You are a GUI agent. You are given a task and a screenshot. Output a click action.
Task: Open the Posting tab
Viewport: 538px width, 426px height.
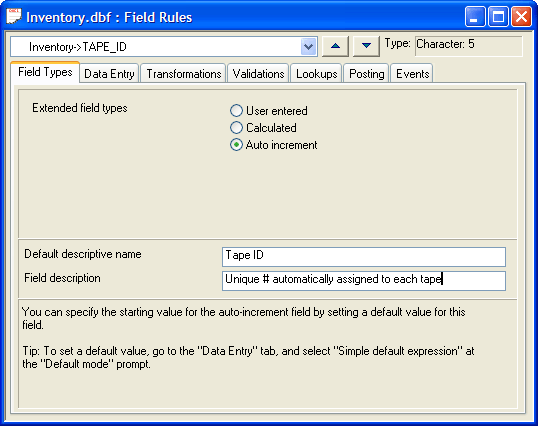click(x=366, y=73)
